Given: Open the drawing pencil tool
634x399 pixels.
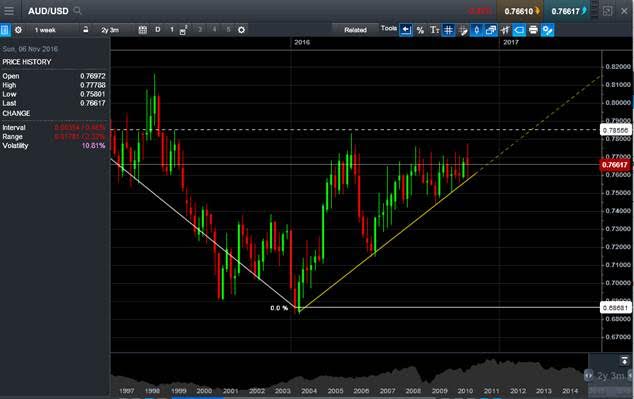Looking at the screenshot, I should pos(463,30).
